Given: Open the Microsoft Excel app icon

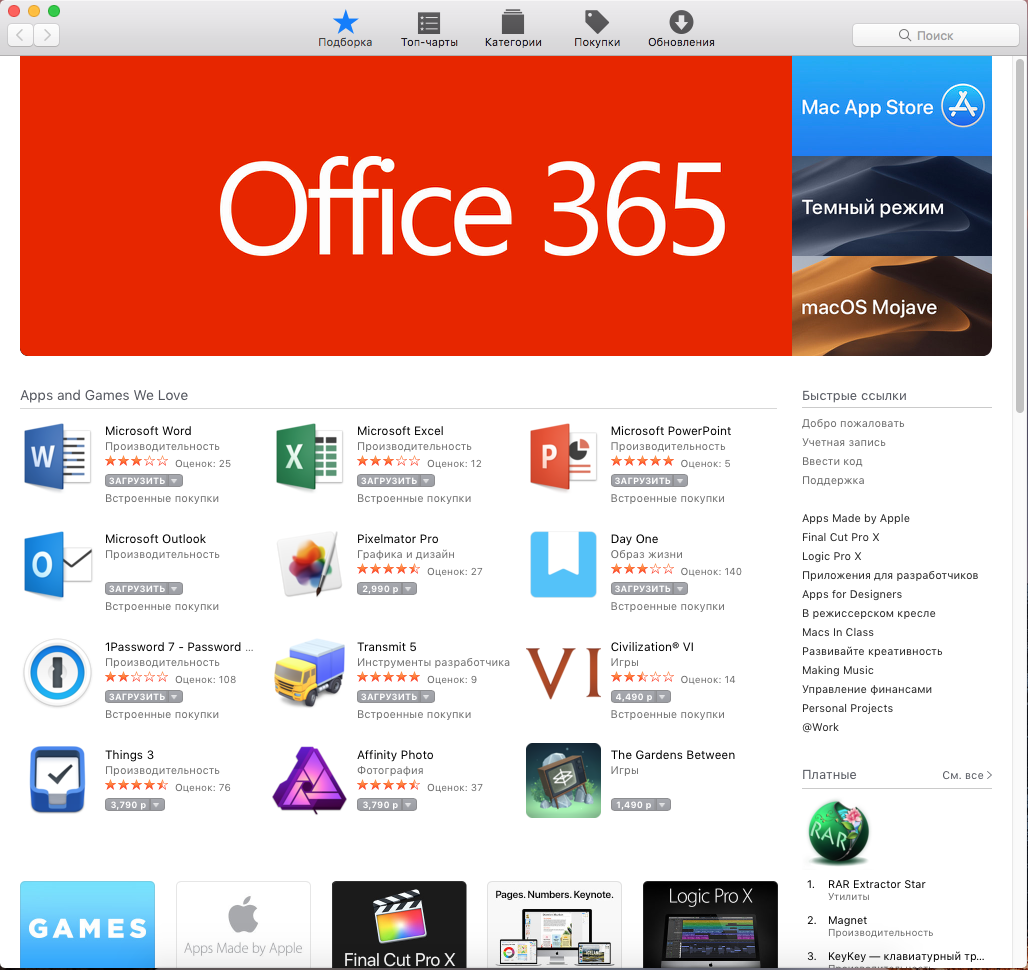Looking at the screenshot, I should click(x=309, y=456).
